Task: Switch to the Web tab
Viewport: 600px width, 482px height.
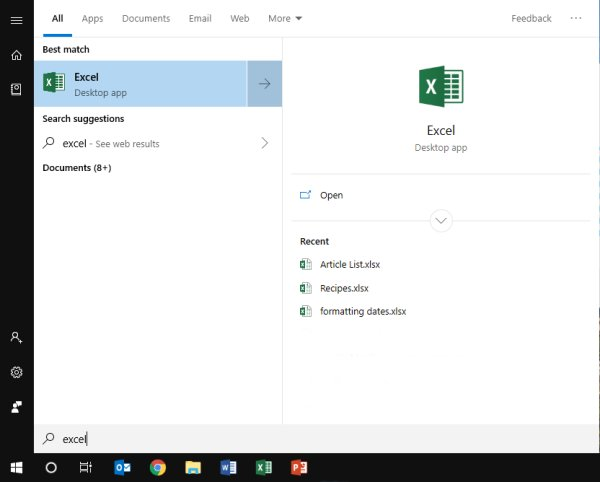Action: pos(240,18)
